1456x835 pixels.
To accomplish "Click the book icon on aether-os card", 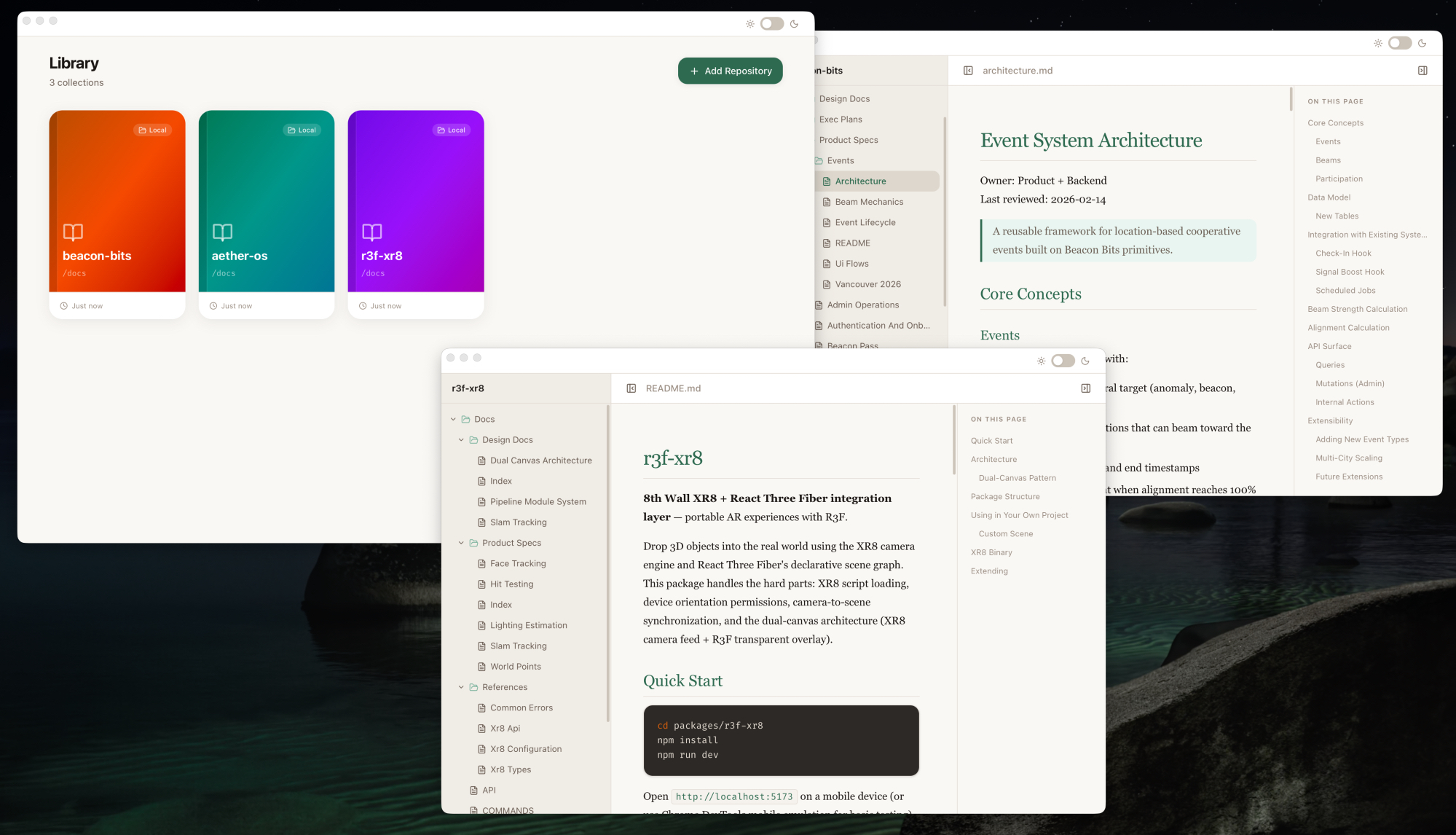I will click(222, 232).
